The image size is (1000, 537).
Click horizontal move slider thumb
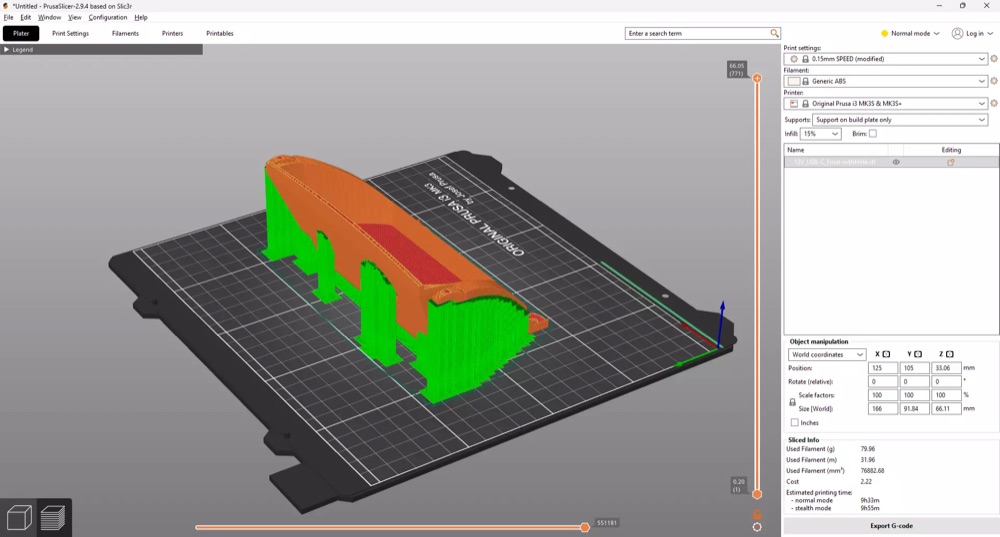tap(585, 527)
